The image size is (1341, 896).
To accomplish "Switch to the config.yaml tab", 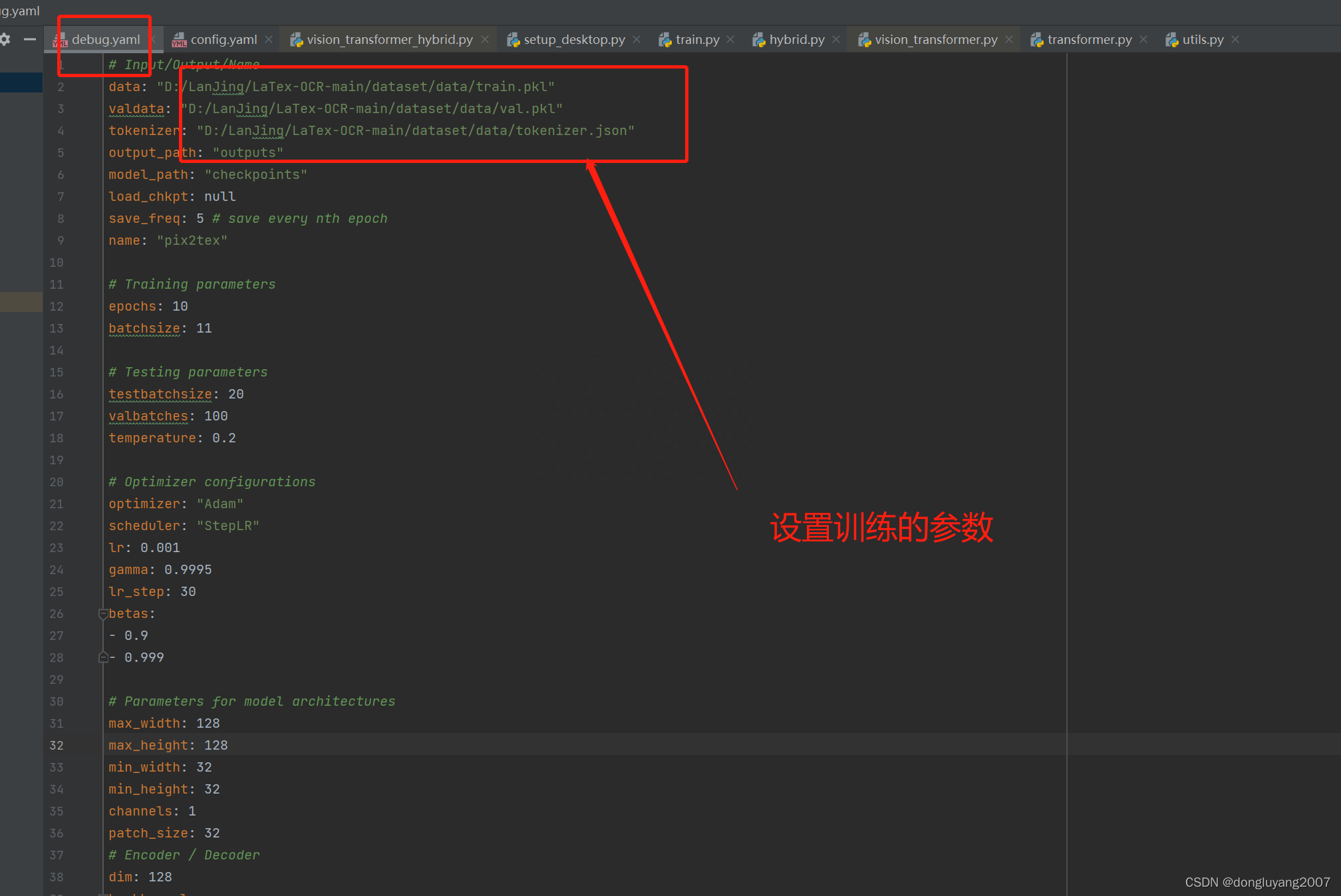I will point(223,40).
